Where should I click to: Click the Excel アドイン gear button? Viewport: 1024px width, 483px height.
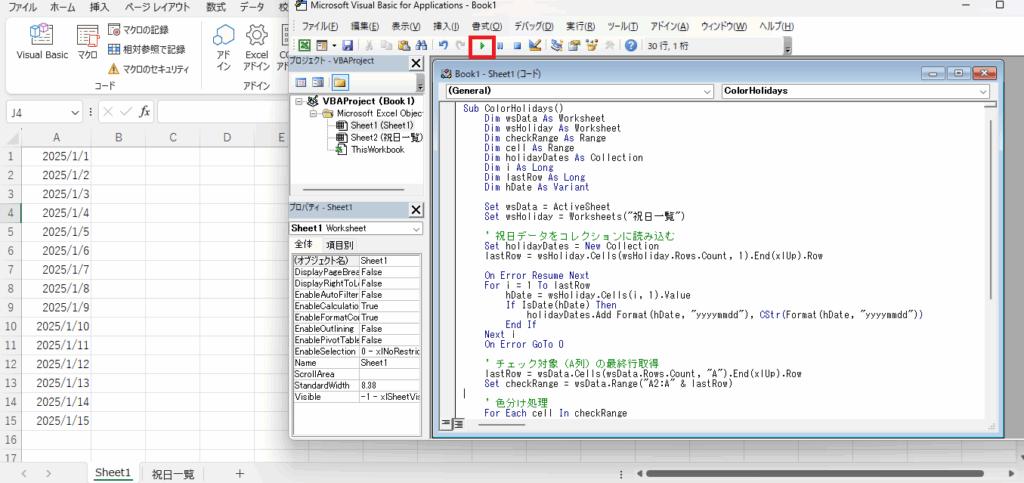coord(257,47)
